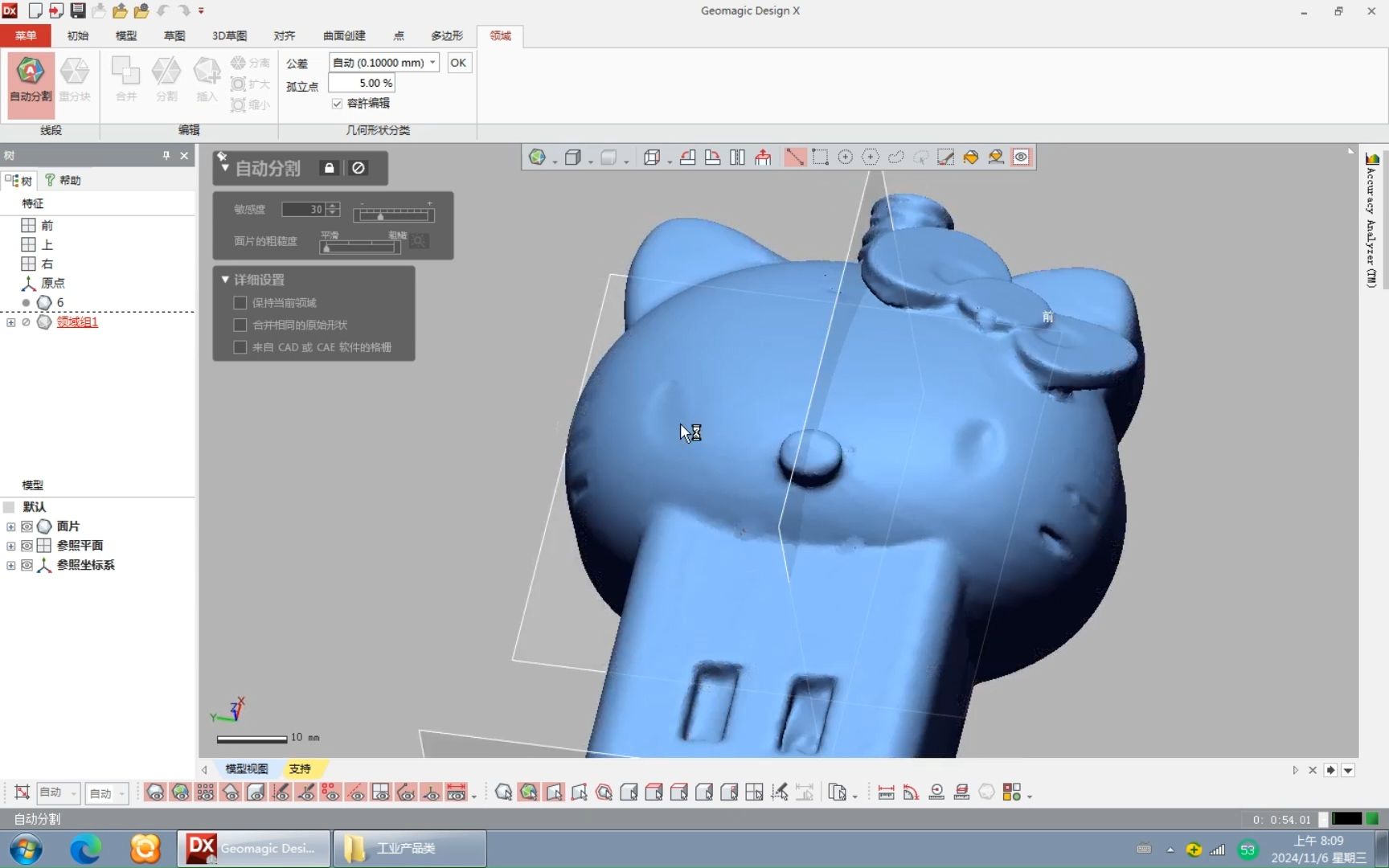Rotate view counterclockwise icon
Viewport: 1389px width, 868px height.
(x=687, y=158)
